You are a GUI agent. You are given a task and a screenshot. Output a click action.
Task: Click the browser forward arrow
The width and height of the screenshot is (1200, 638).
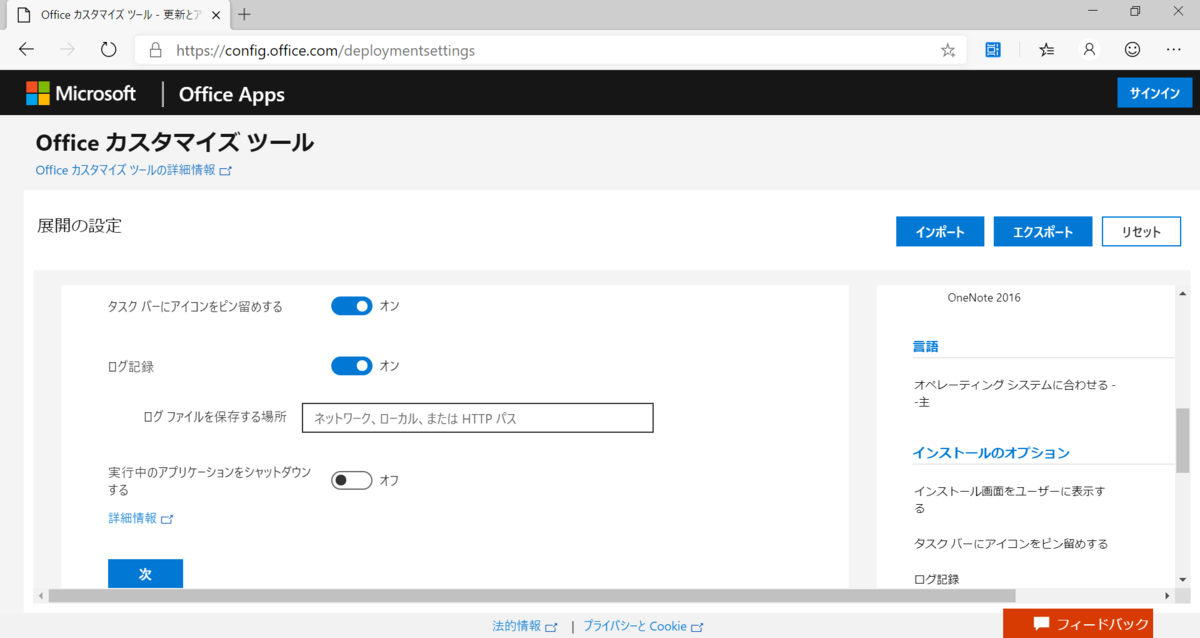pyautogui.click(x=68, y=49)
